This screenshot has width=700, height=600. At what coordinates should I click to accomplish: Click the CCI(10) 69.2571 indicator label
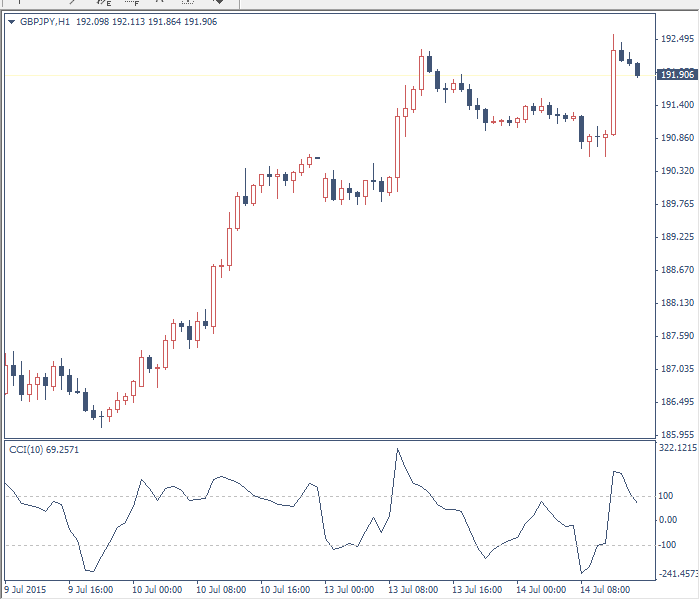tap(43, 450)
